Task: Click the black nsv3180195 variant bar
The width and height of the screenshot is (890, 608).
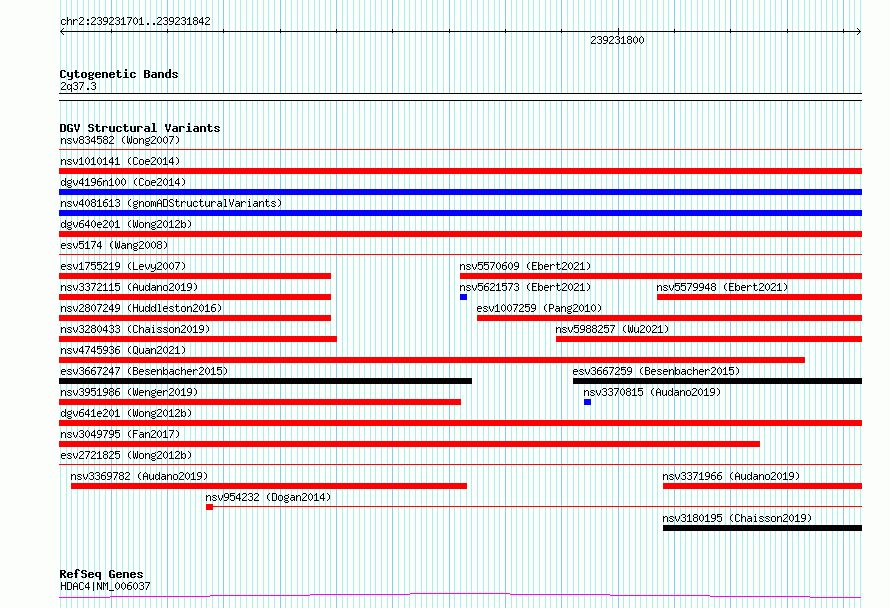Action: pyautogui.click(x=762, y=528)
